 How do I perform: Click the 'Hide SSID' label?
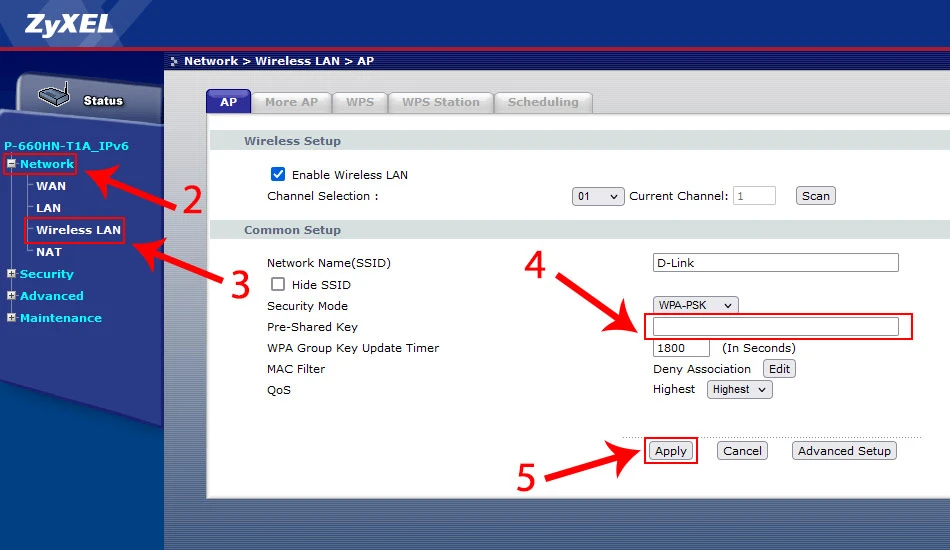[x=321, y=285]
